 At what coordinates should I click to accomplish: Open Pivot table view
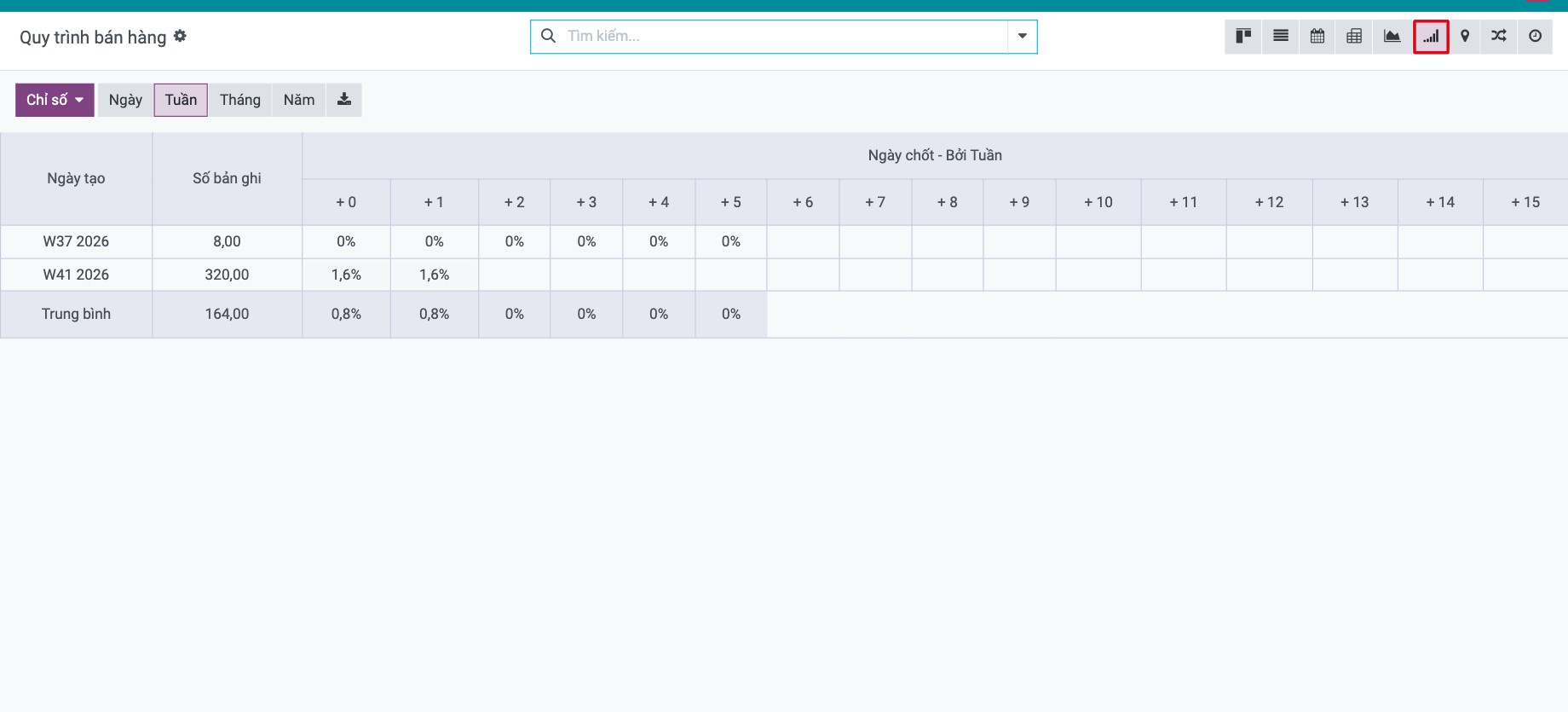point(1354,37)
